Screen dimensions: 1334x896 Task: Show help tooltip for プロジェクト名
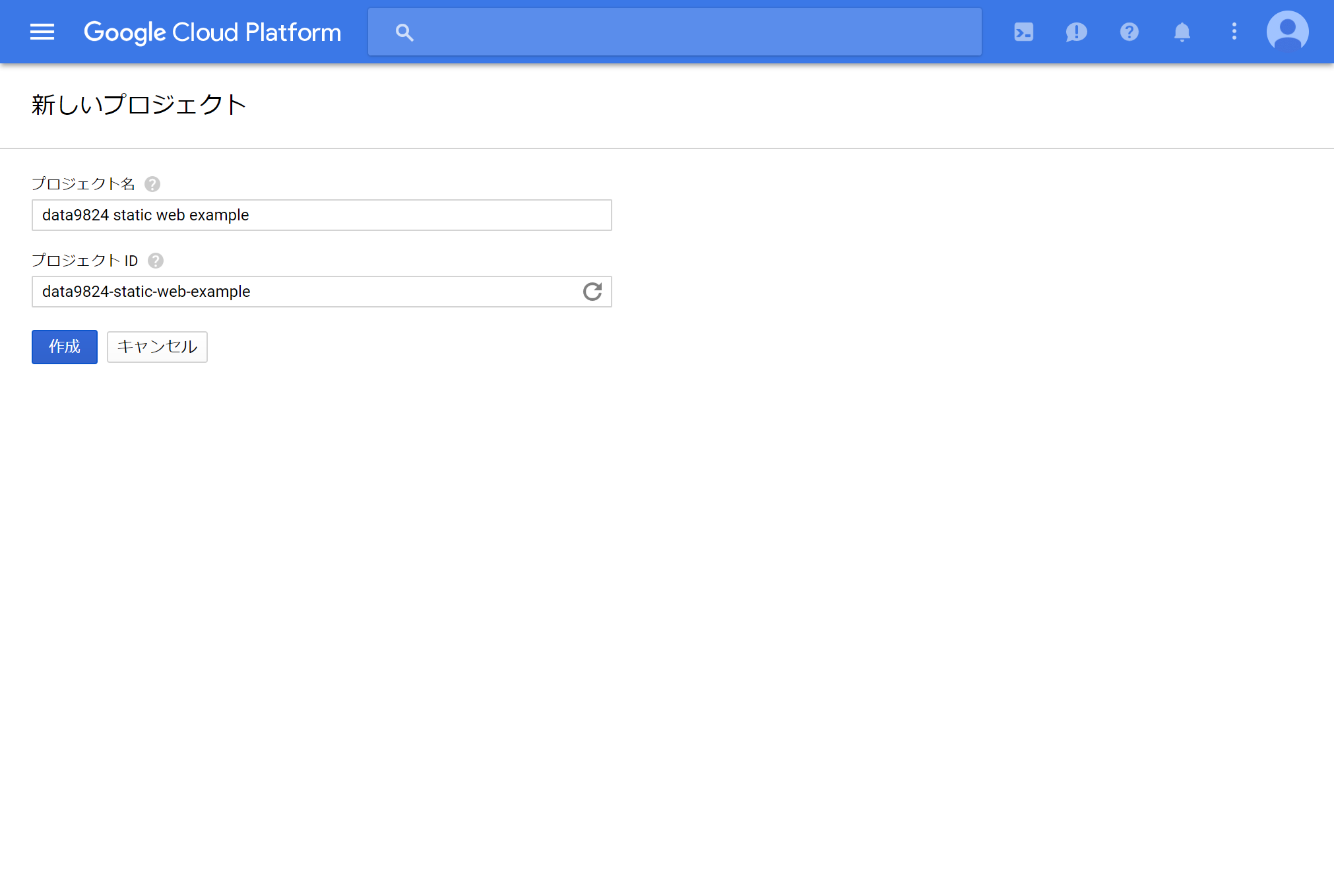coord(152,184)
